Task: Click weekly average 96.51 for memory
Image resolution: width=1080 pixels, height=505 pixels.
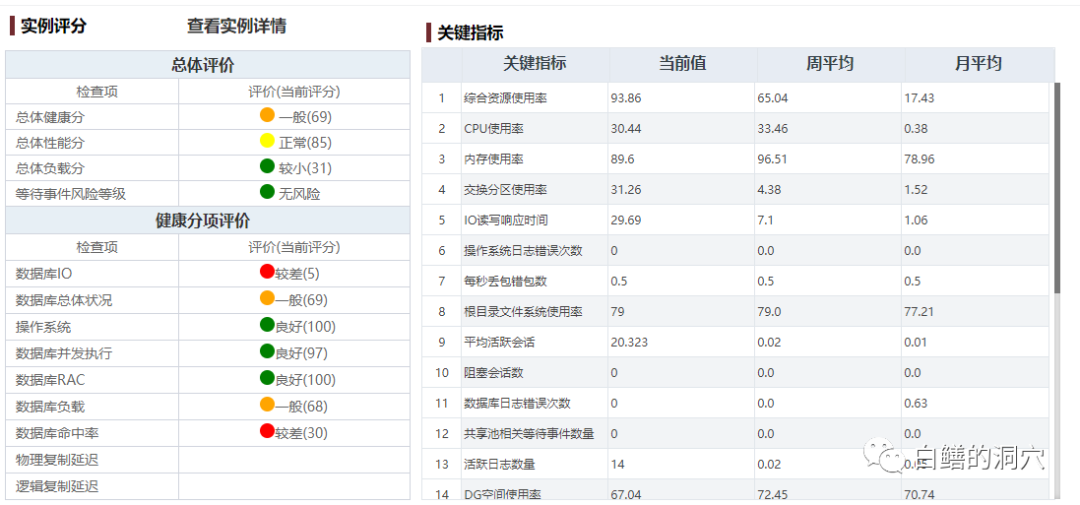Action: click(772, 159)
